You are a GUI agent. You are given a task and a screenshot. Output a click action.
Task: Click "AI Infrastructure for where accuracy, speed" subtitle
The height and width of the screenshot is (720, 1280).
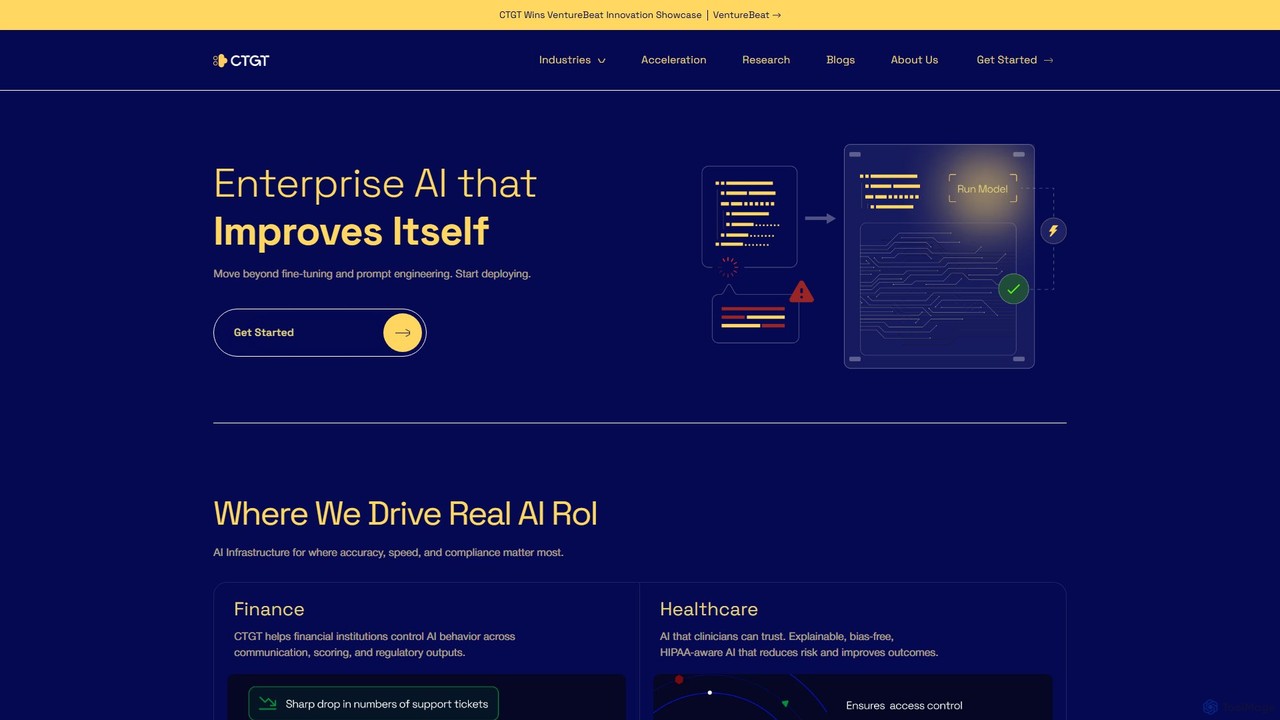388,552
